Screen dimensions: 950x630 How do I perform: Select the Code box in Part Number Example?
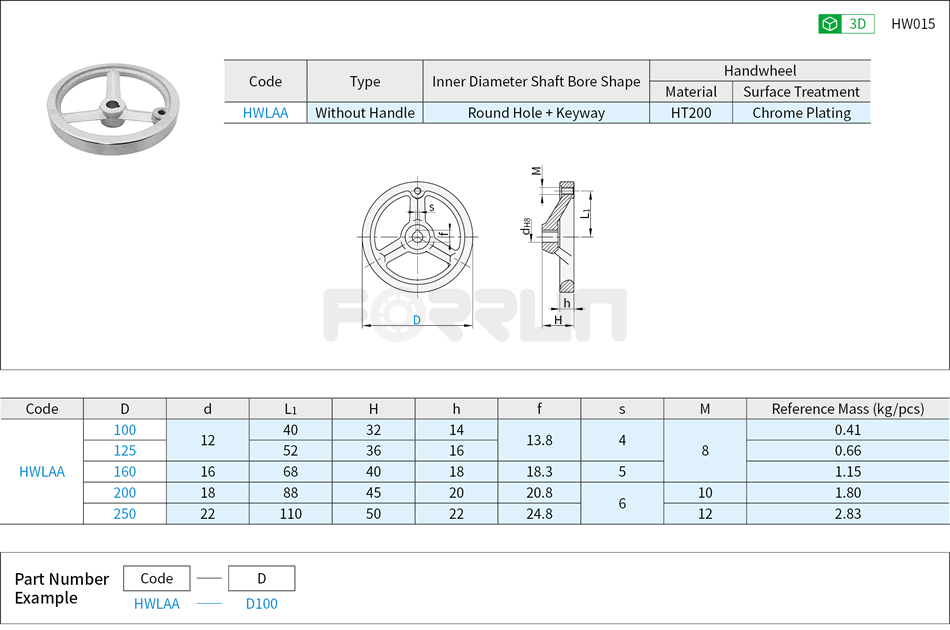(156, 578)
